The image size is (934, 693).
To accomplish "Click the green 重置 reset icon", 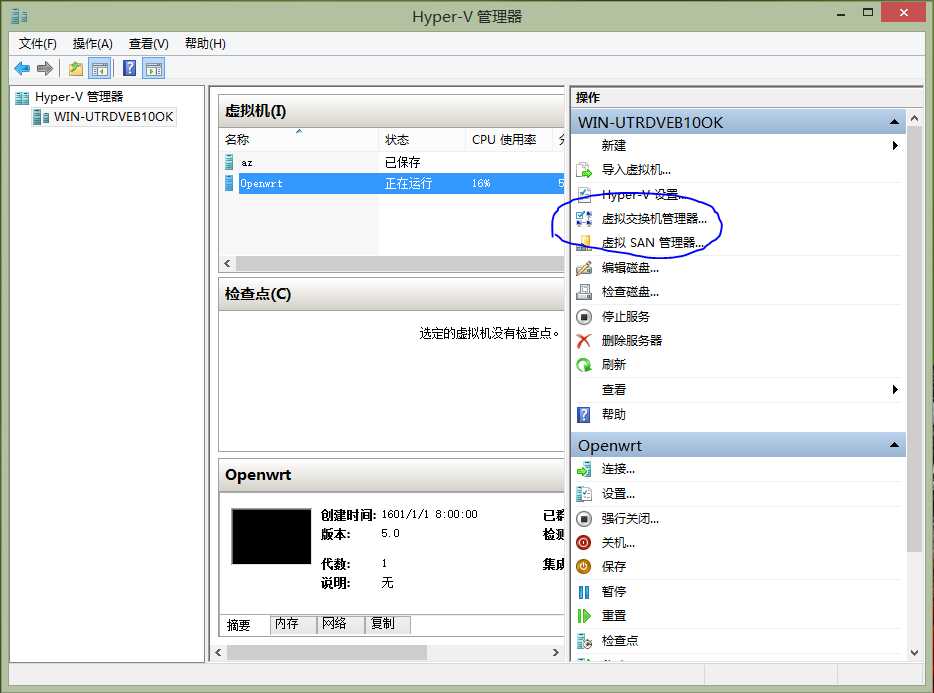I will (x=584, y=616).
